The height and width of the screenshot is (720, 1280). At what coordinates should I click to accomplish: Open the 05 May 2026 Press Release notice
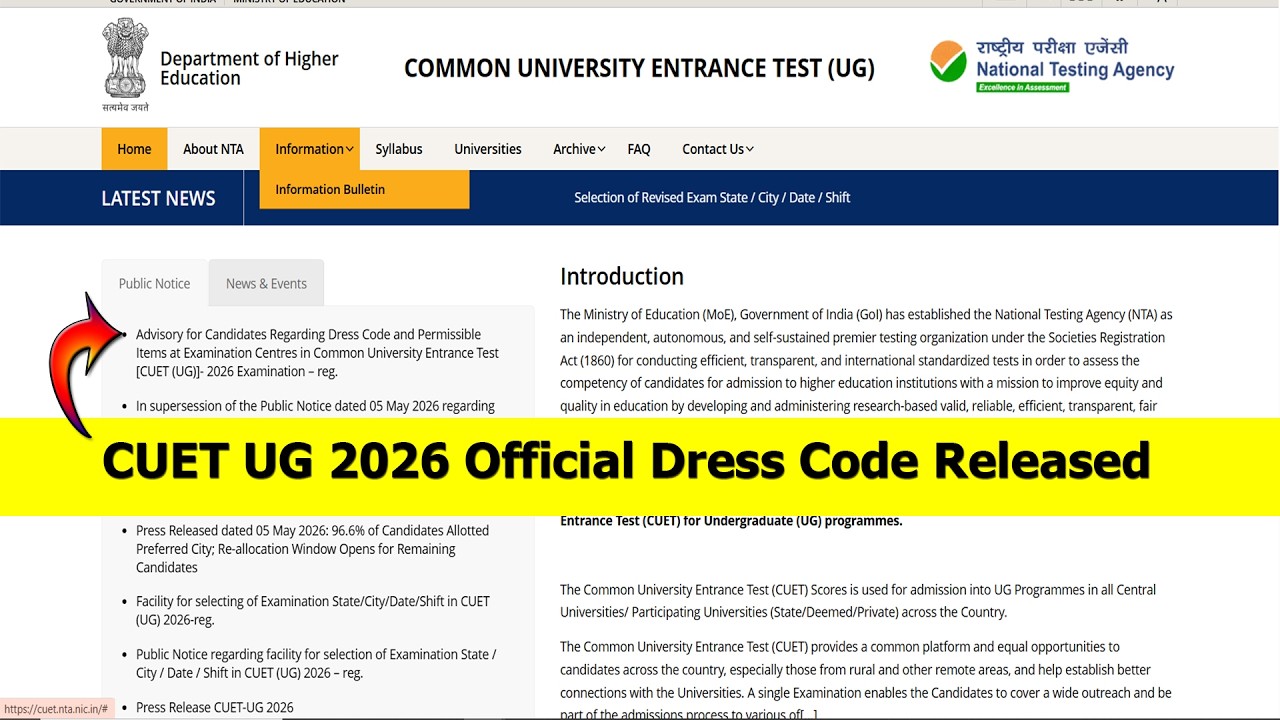[x=312, y=549]
